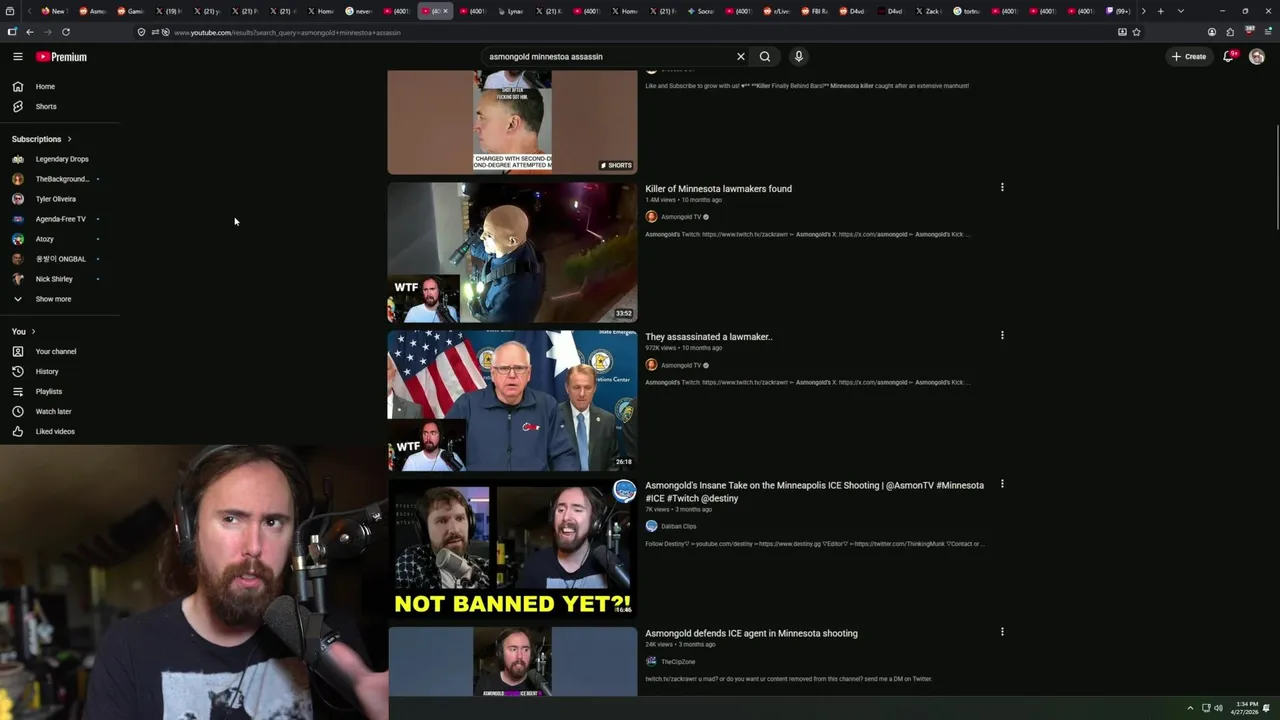Open title 'Asmongold's Insane Take on the Minneapolis ICE Shooting'

click(x=814, y=491)
